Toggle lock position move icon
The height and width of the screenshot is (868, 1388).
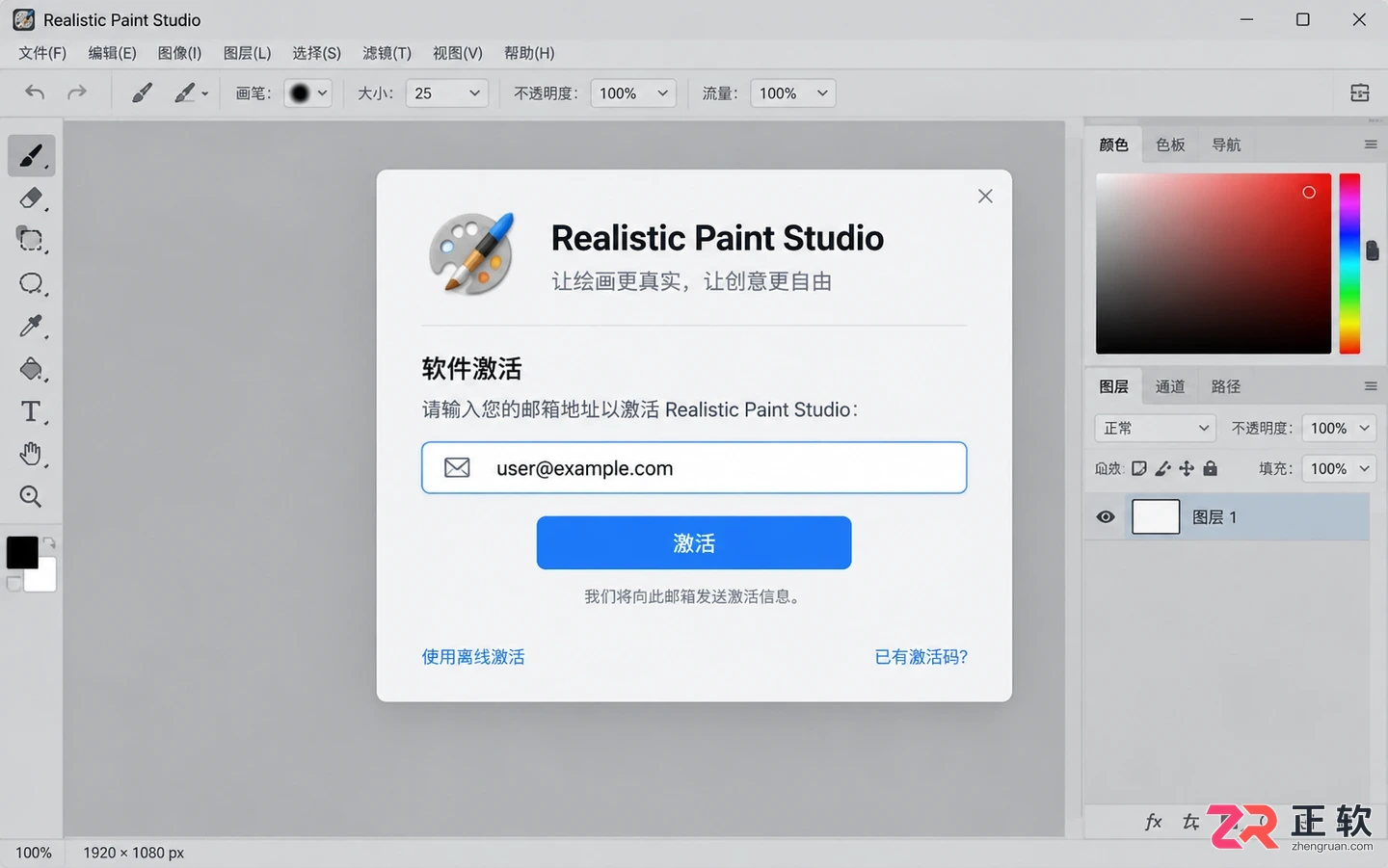pos(1187,468)
